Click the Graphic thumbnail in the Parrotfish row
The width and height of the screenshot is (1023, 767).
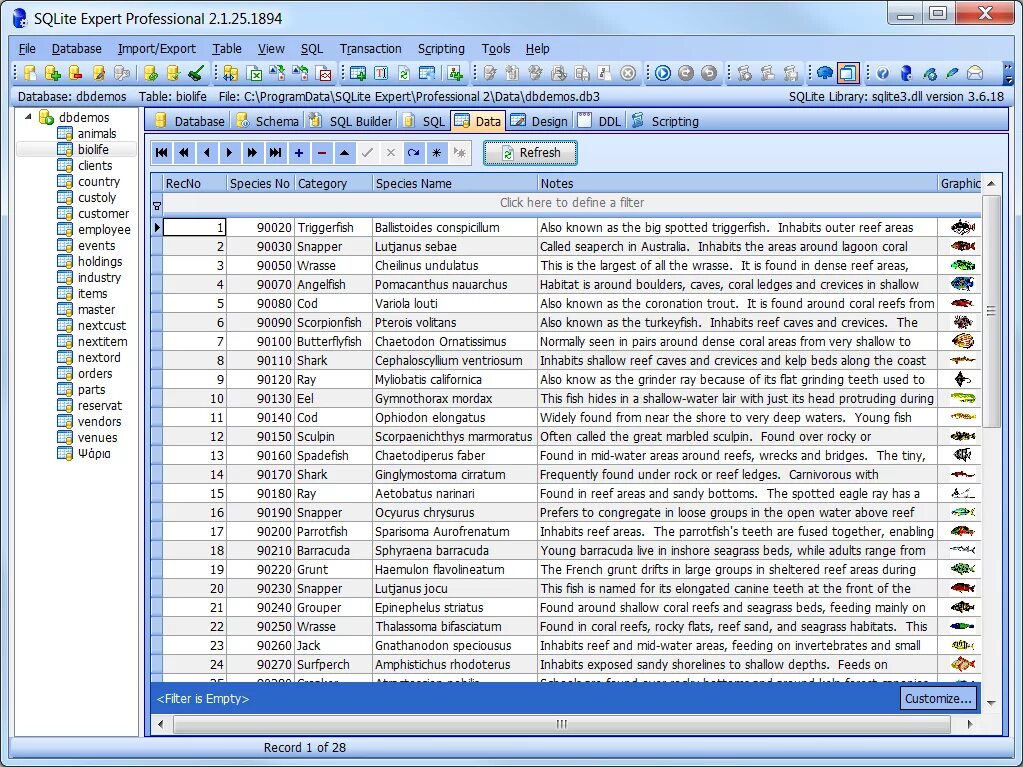pyautogui.click(x=962, y=531)
